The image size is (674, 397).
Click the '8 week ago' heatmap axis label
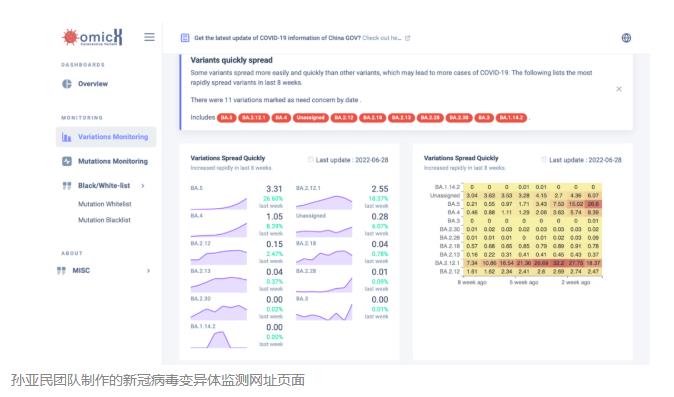[472, 282]
